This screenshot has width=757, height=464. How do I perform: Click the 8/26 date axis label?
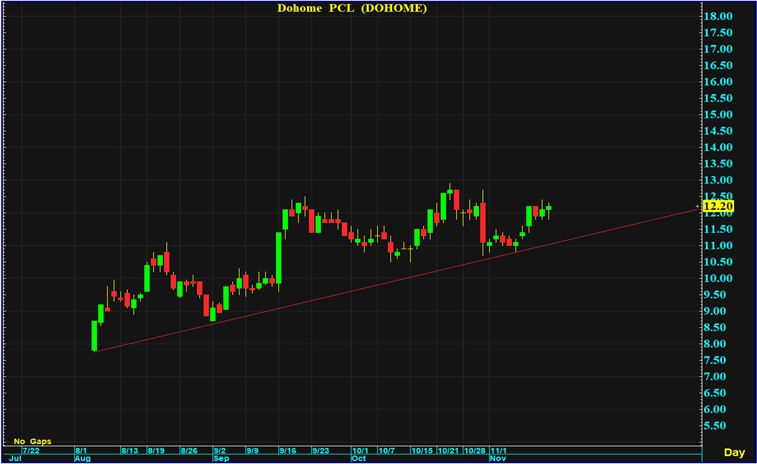(189, 450)
